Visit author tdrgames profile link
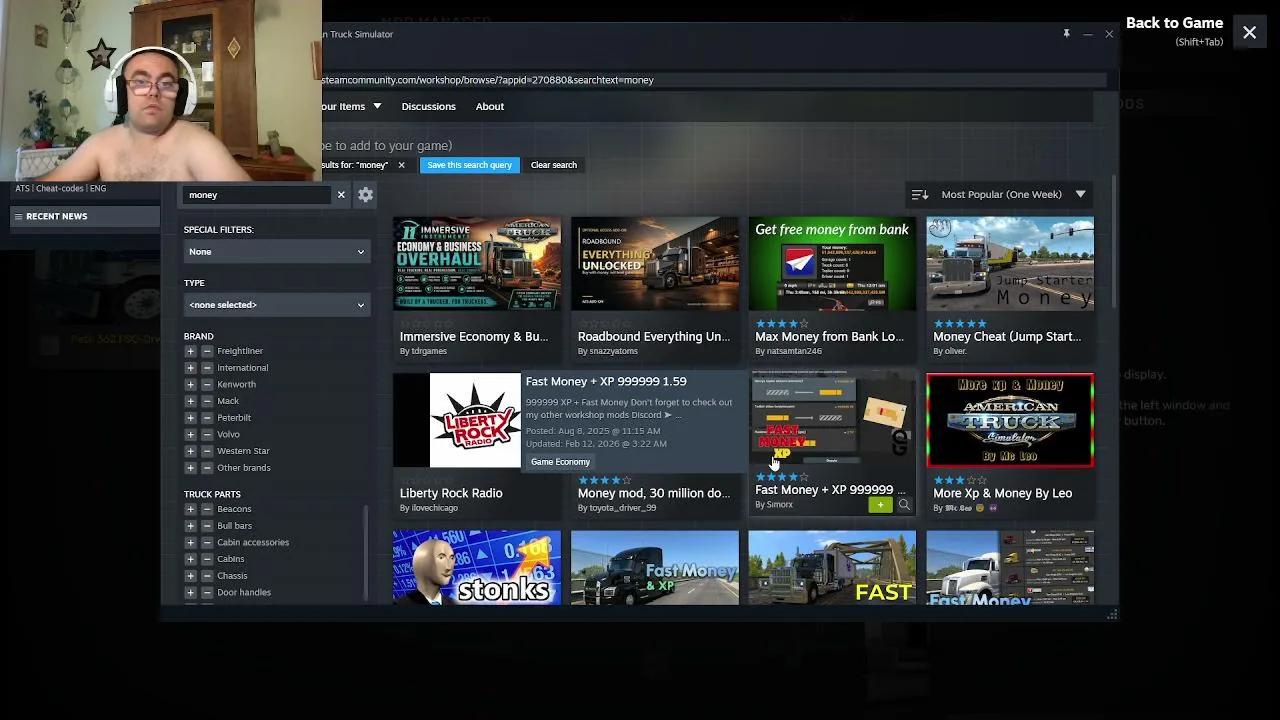The width and height of the screenshot is (1280, 720). (x=423, y=351)
